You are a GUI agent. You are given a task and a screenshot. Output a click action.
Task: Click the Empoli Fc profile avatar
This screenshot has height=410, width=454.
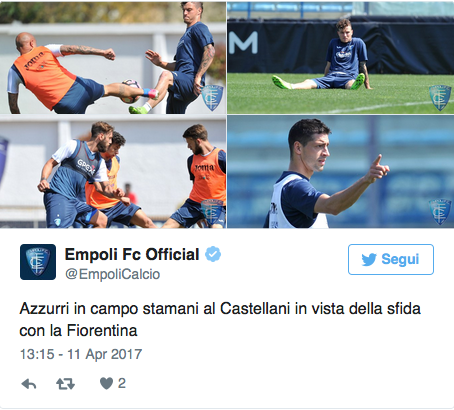click(38, 262)
